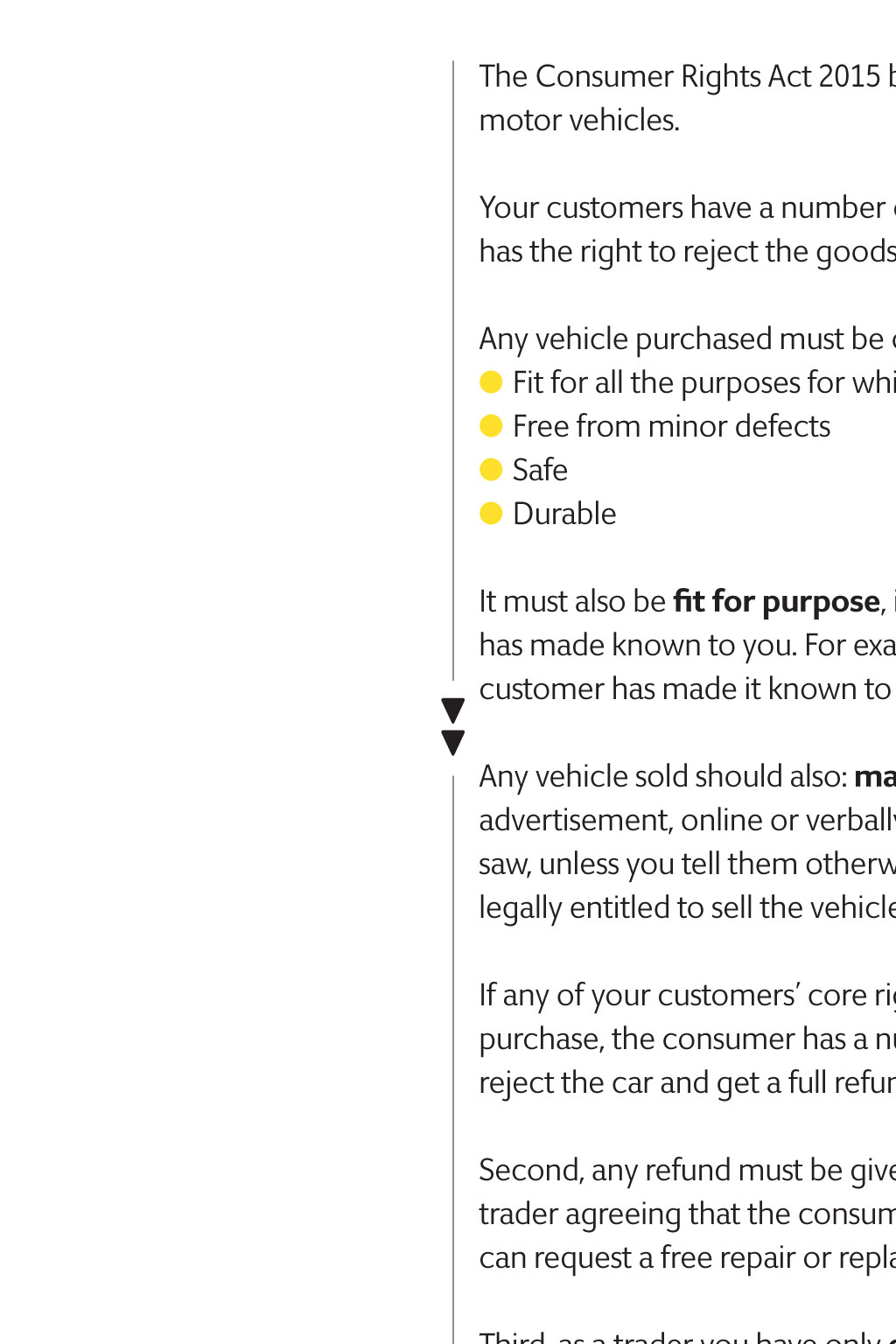The width and height of the screenshot is (896, 1344).
Task: Click the bold "fit for purpose" text
Action: point(776,602)
